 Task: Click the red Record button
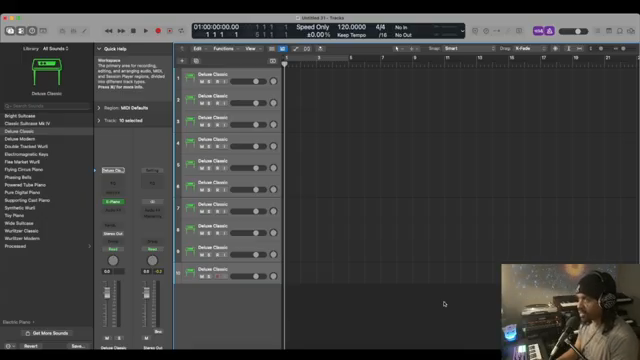point(158,31)
